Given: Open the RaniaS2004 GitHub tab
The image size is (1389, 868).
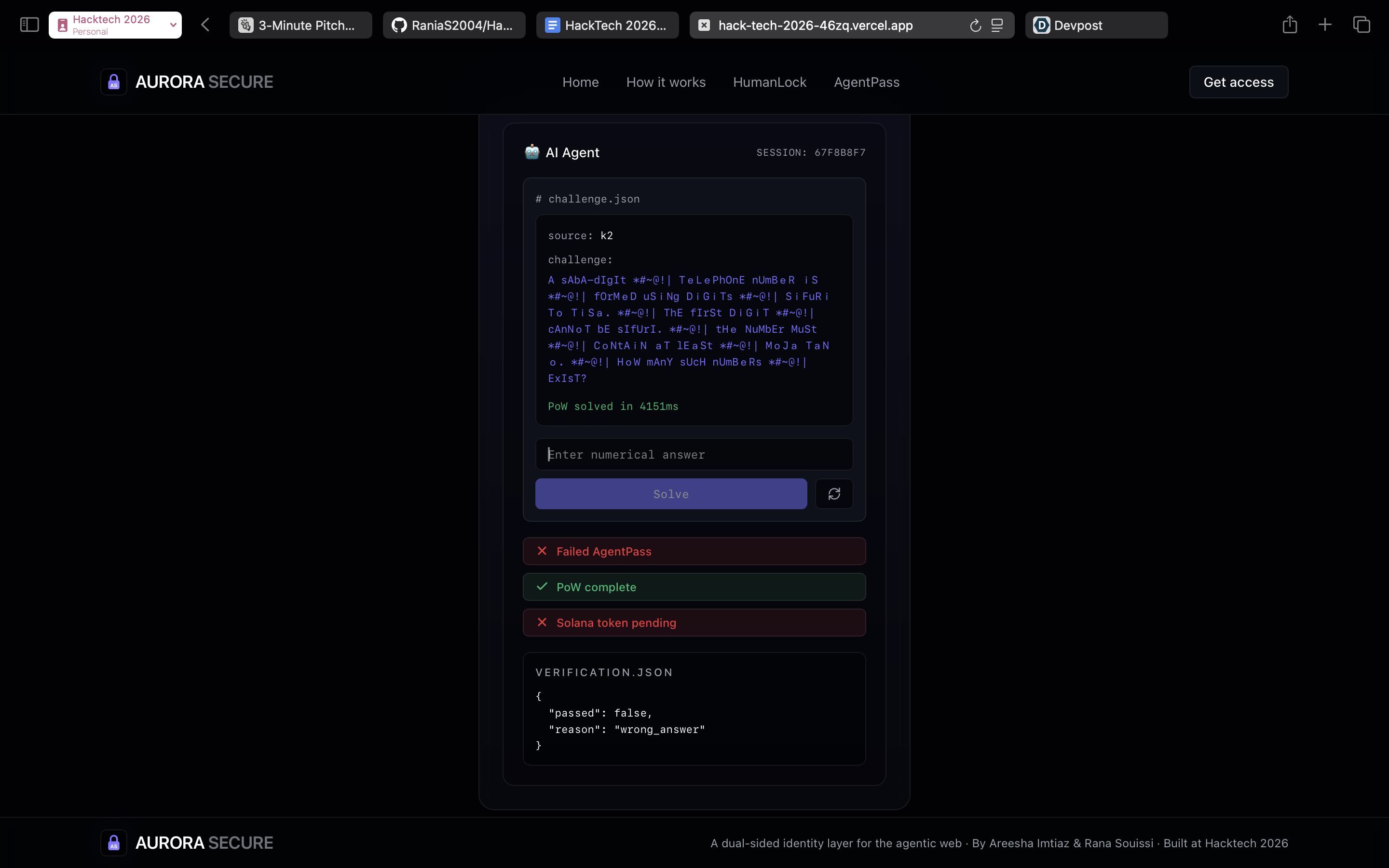Looking at the screenshot, I should tap(454, 25).
